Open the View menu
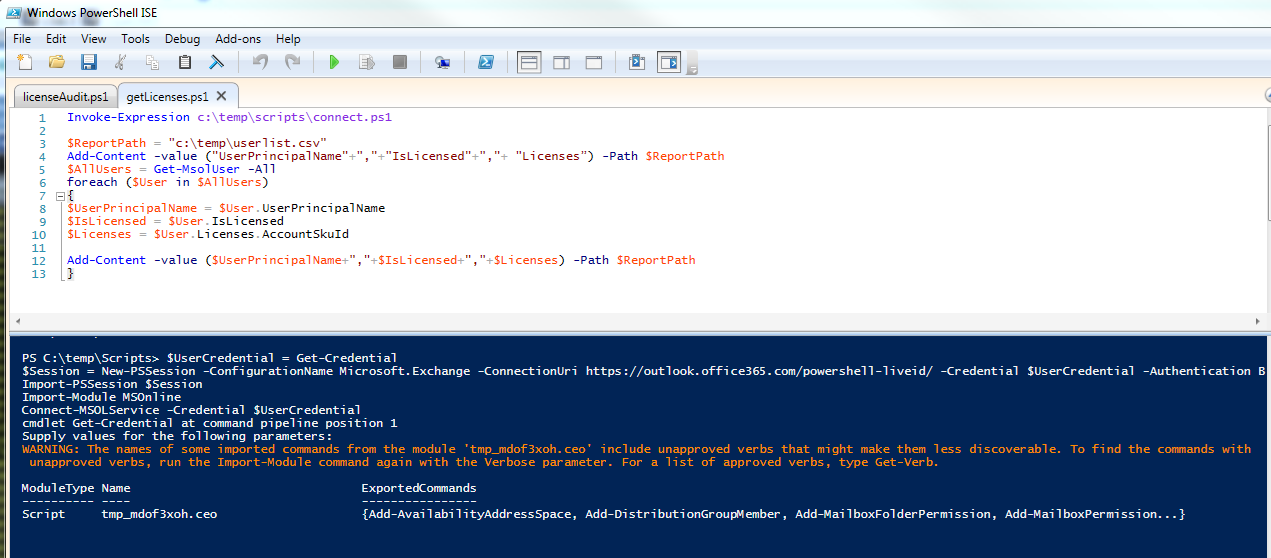 click(94, 39)
